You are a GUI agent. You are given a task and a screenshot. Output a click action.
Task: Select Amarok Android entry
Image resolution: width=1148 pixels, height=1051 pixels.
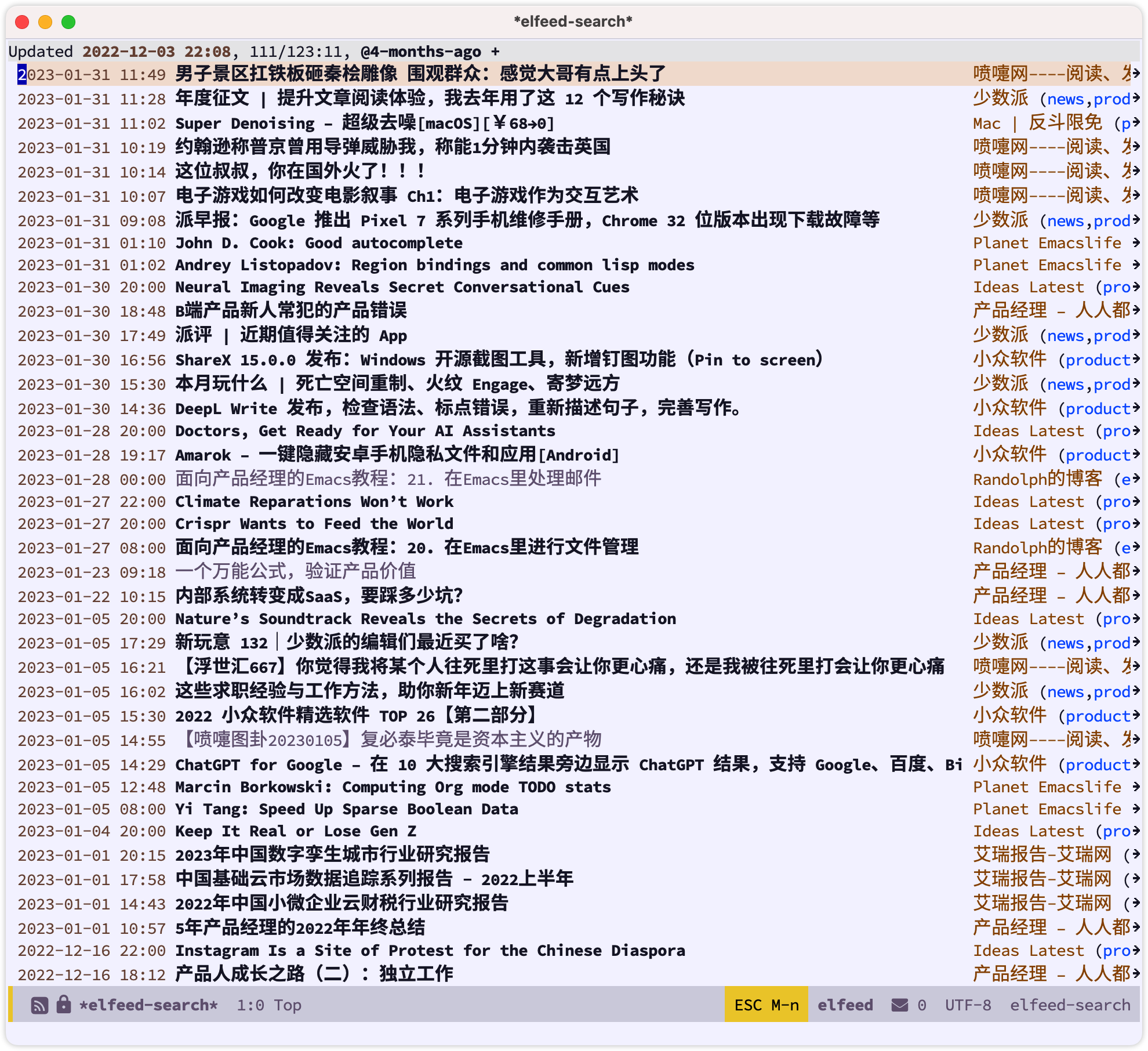coord(398,455)
